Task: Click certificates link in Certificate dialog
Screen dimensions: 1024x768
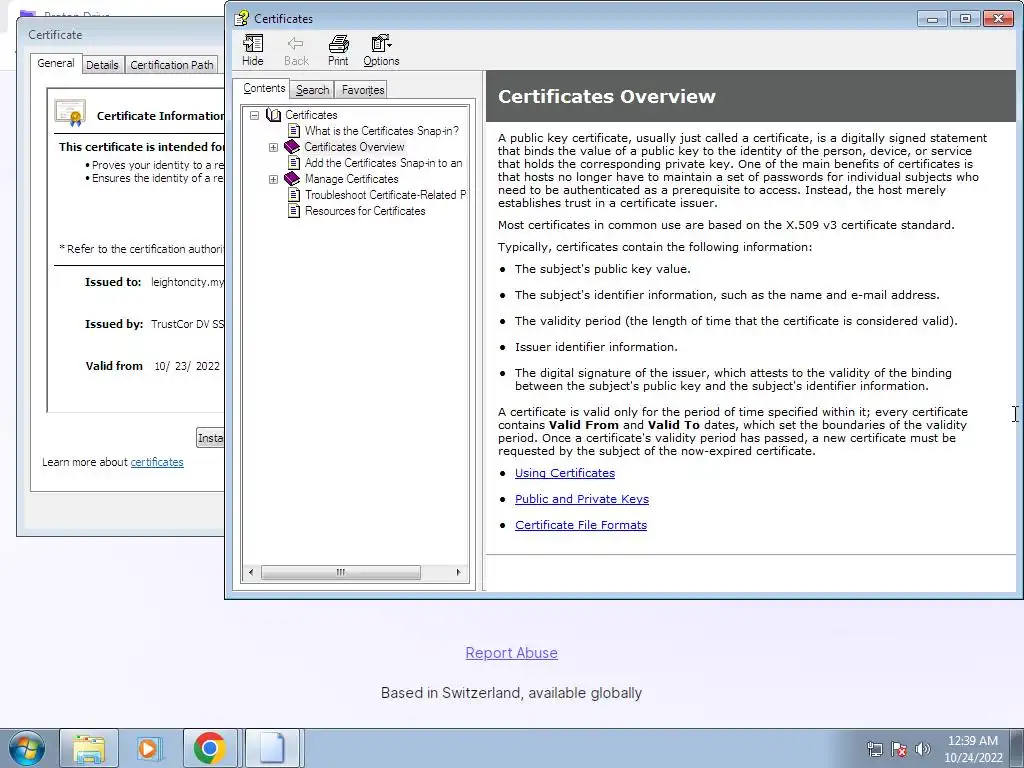Action: tap(157, 462)
